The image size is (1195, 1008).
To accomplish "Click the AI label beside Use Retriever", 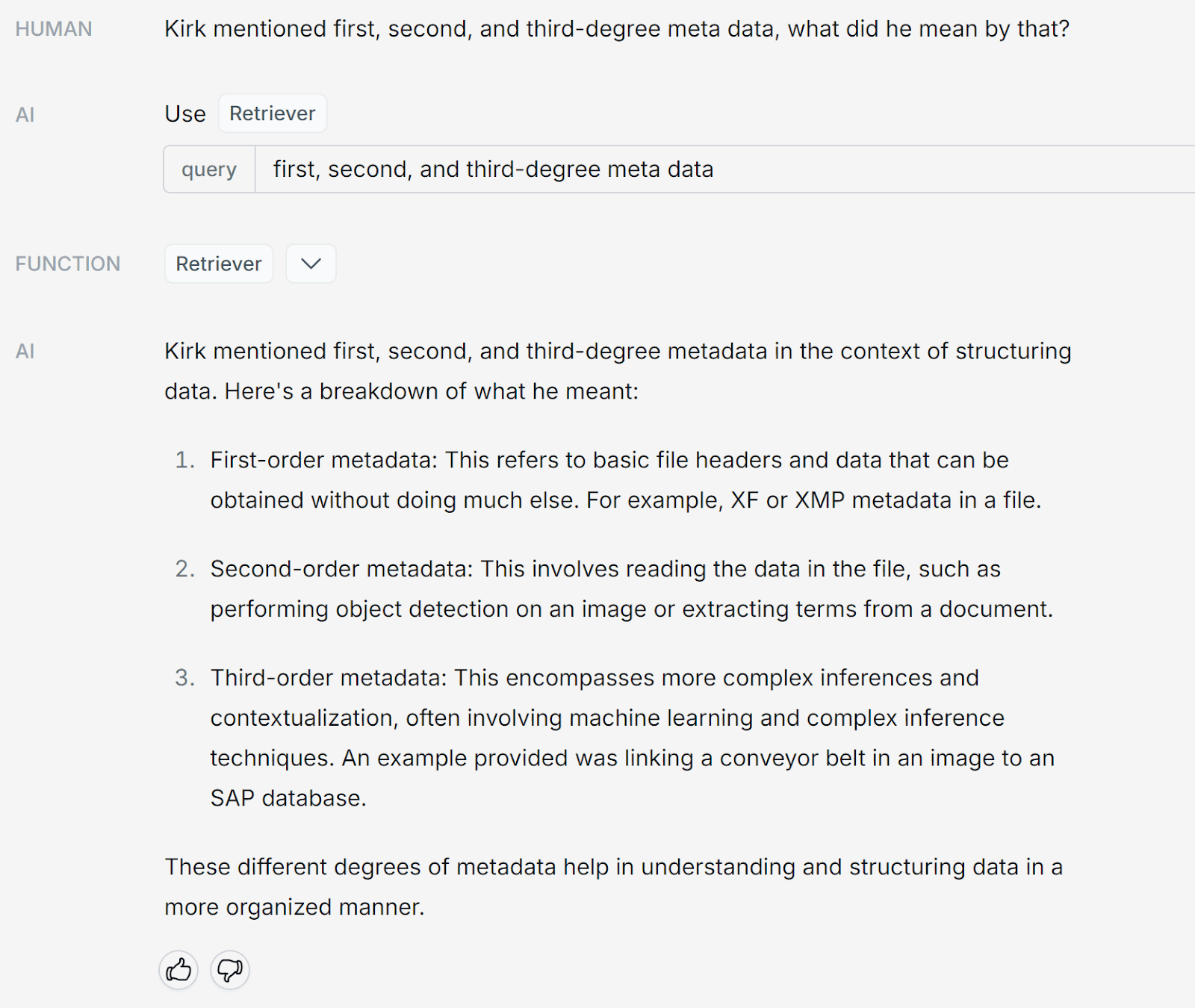I will tap(25, 114).
